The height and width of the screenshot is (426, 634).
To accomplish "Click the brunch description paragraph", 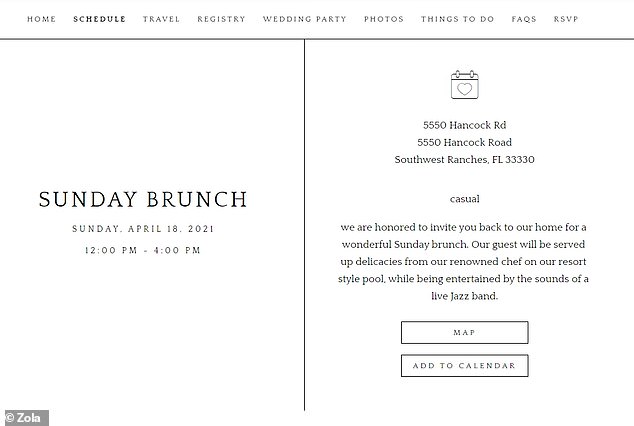I will pos(463,262).
